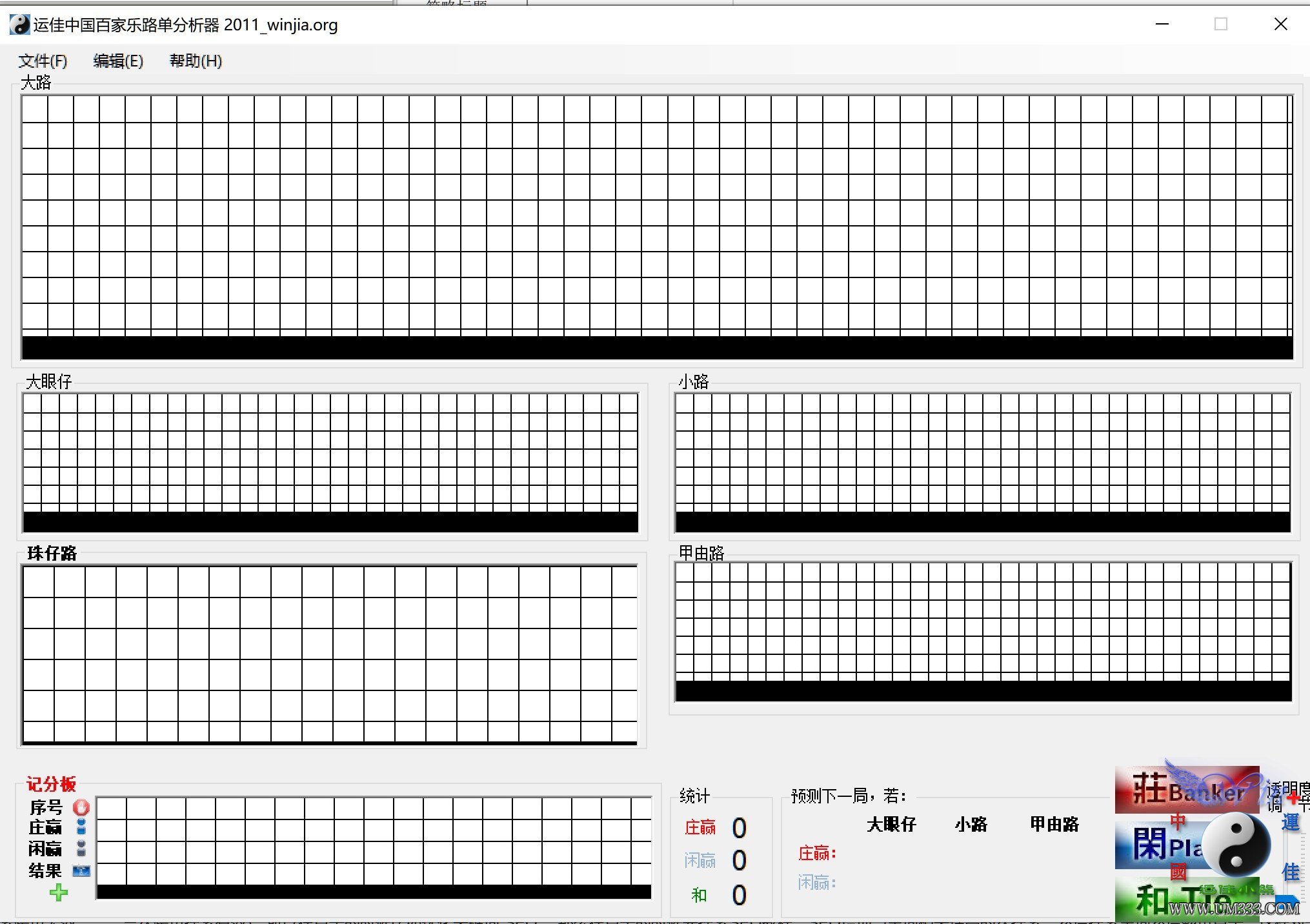Click the gray person icon beside 闲赢
Viewport: 1310px width, 924px height.
coord(81,848)
